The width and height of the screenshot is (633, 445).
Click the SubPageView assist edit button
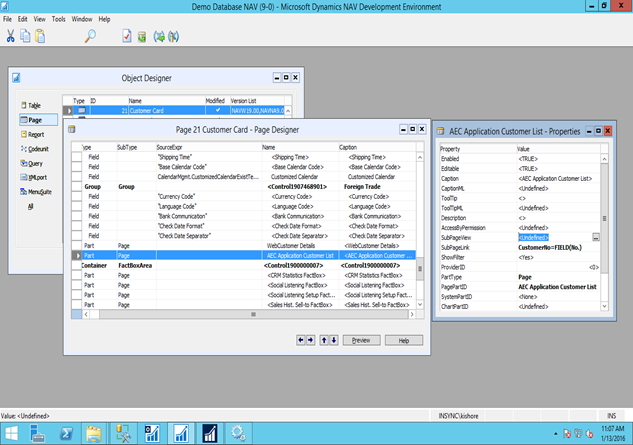(596, 237)
